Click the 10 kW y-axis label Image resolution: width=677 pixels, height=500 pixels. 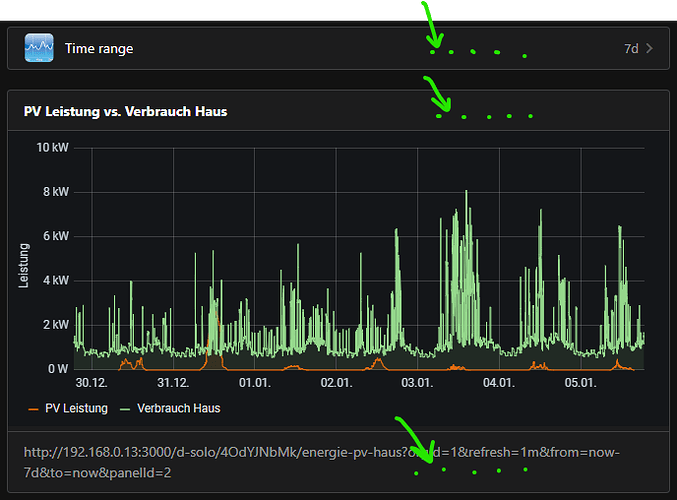[52, 148]
